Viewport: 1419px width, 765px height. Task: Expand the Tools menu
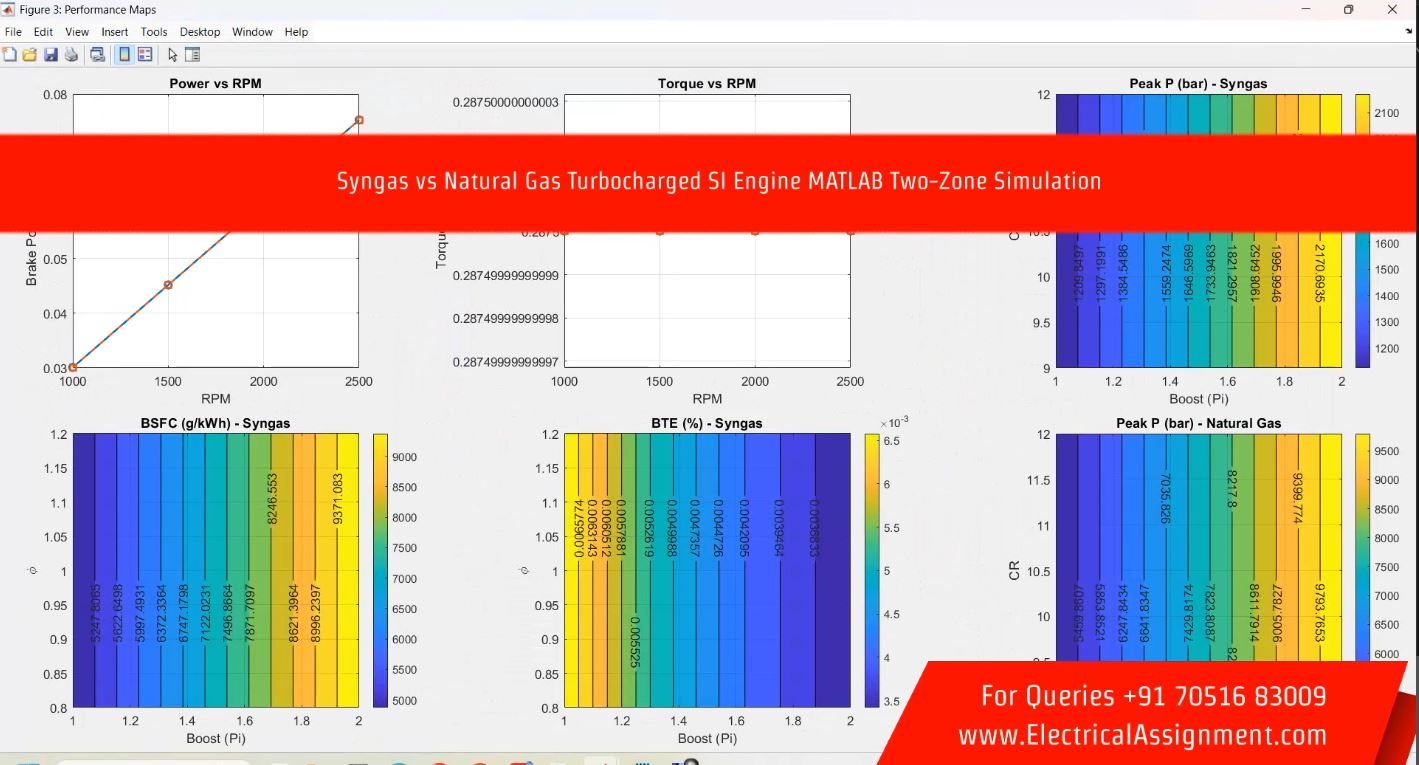(154, 32)
